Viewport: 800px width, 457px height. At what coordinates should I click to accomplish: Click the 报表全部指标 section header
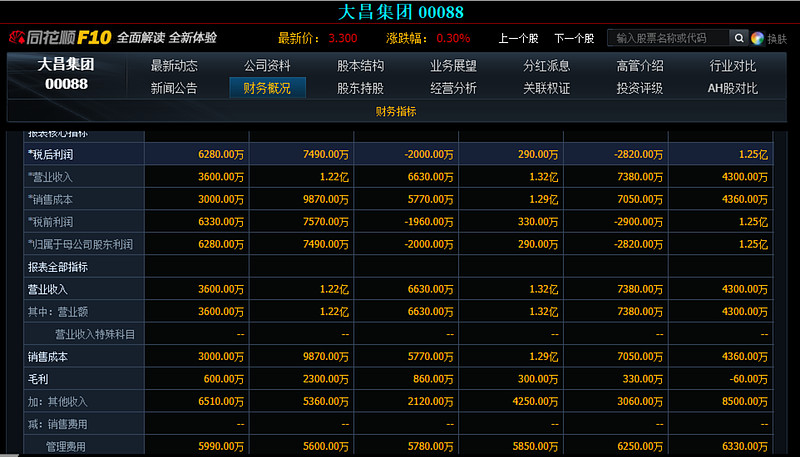click(58, 267)
